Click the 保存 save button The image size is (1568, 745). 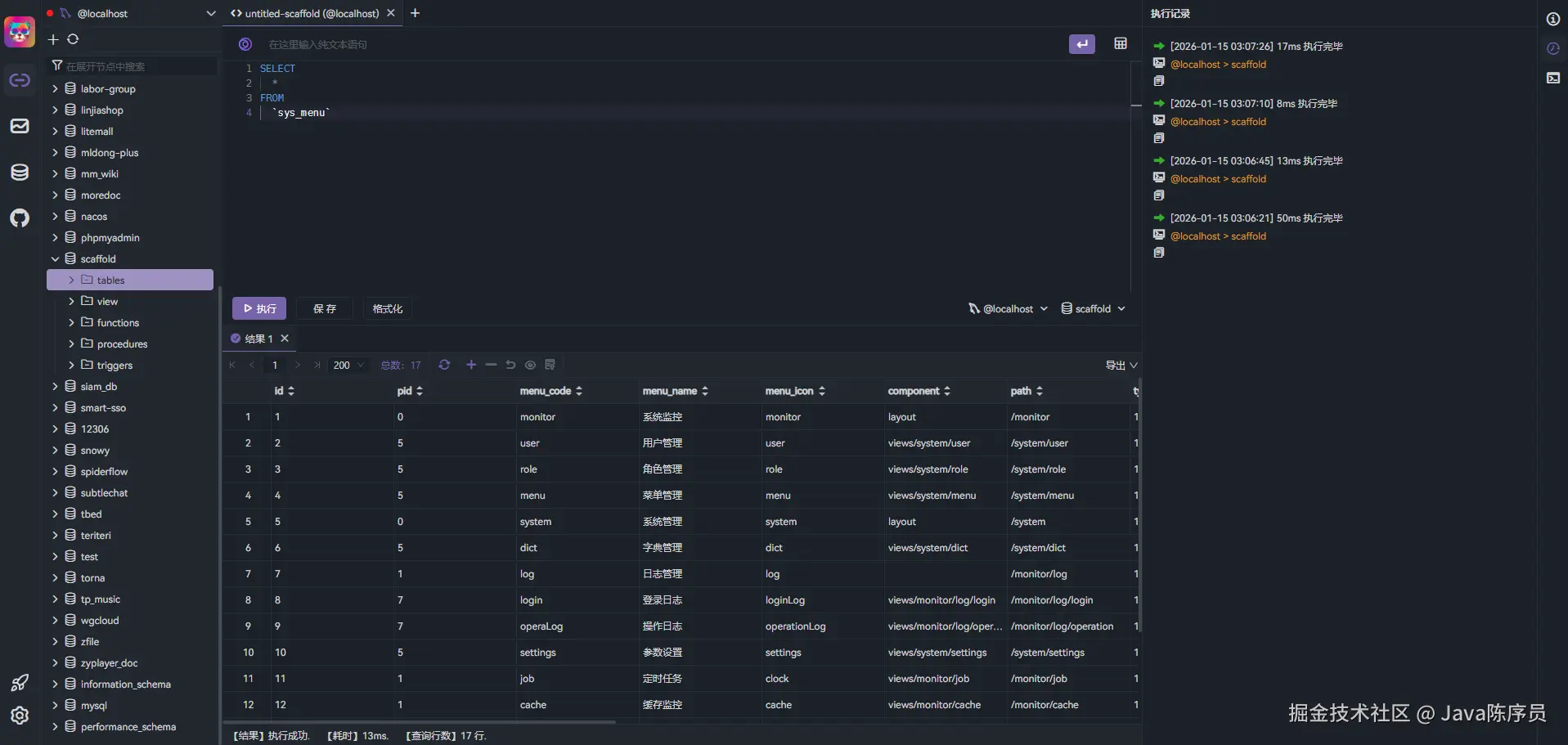coord(325,308)
